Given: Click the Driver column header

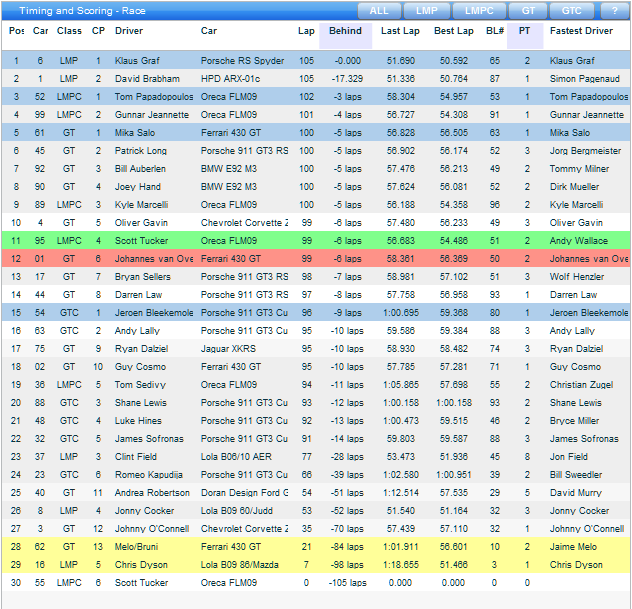Looking at the screenshot, I should 129,31.
